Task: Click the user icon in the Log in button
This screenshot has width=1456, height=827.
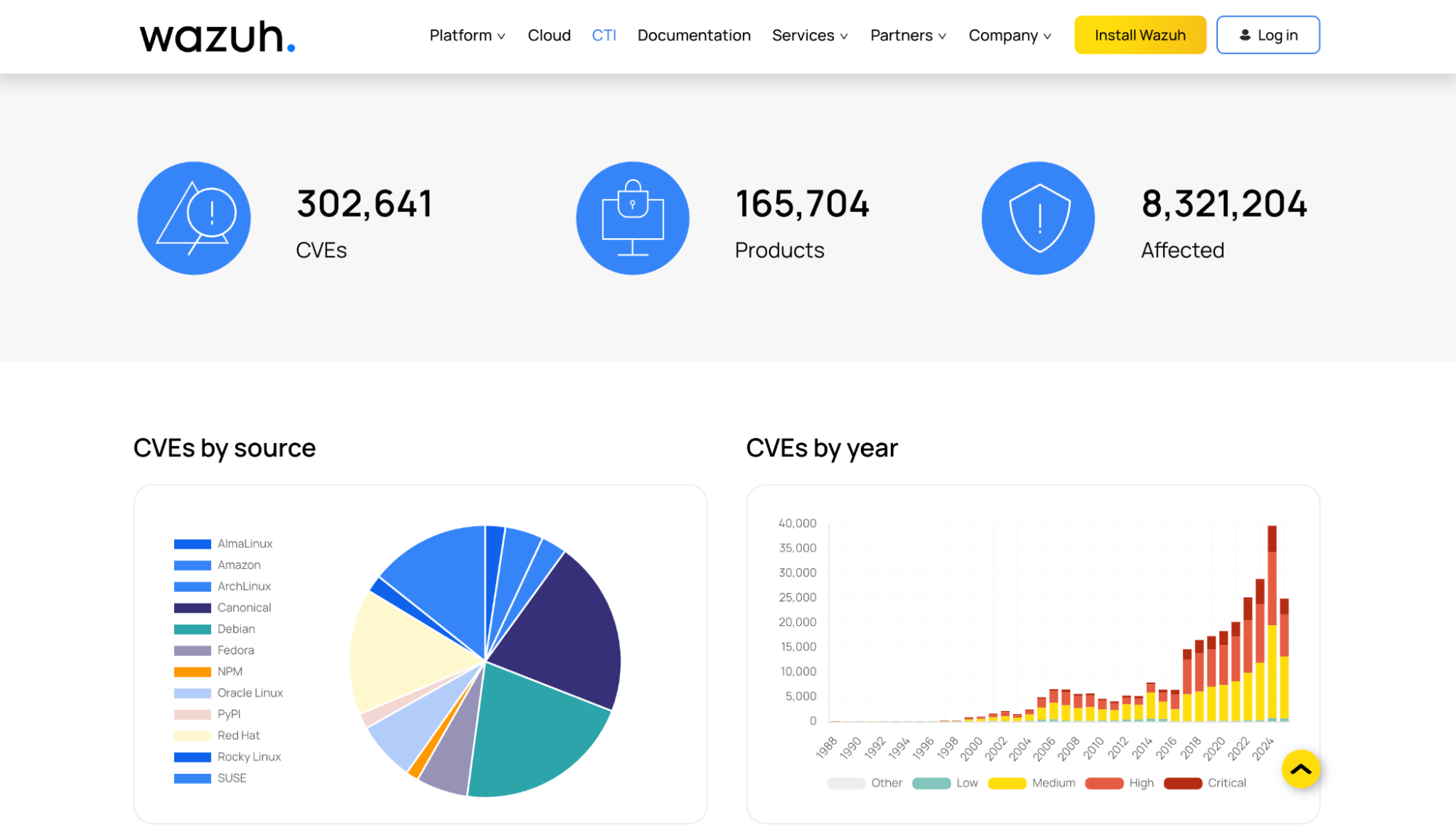Action: (1245, 35)
